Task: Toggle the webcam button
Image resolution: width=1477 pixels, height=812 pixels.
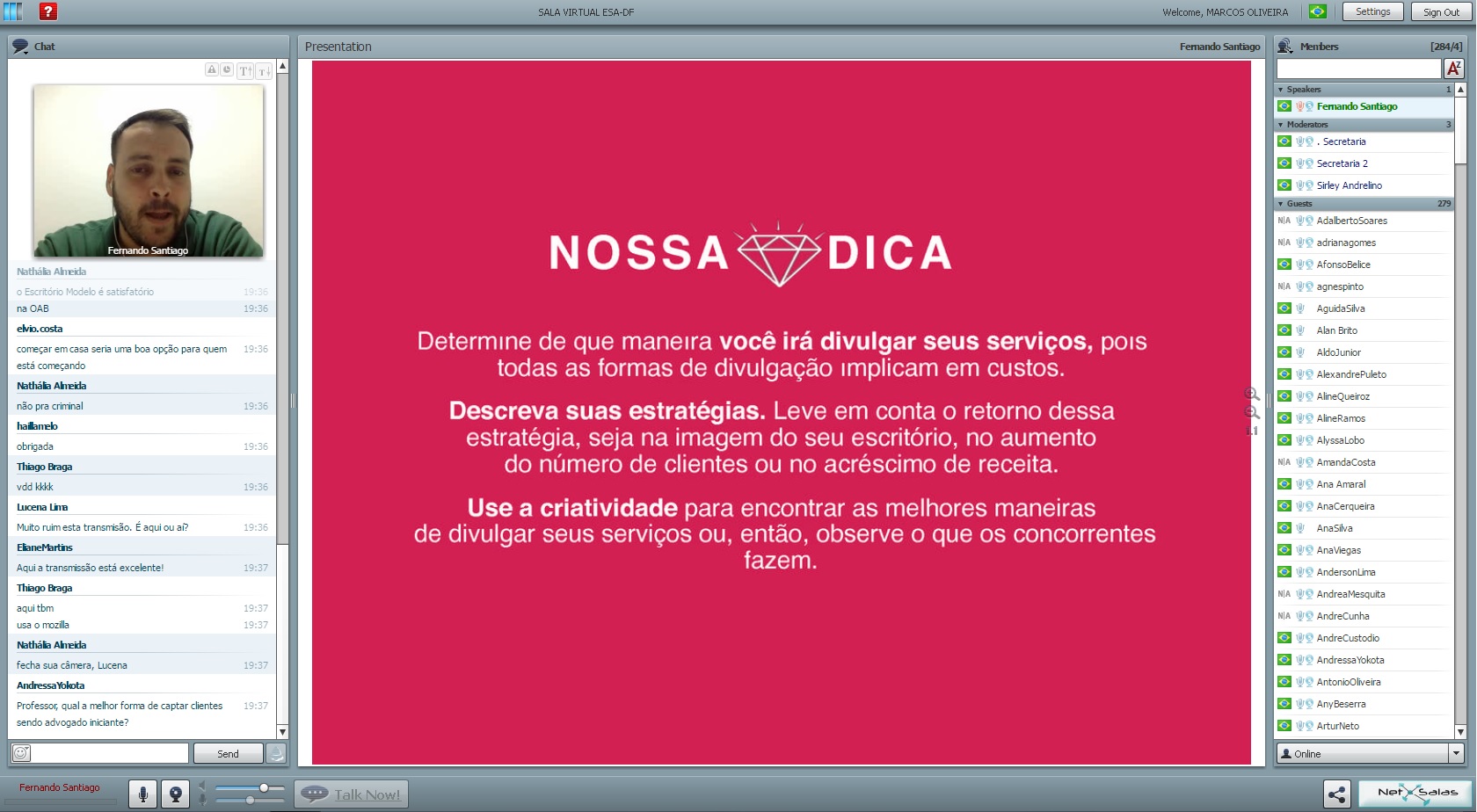Action: (x=176, y=794)
